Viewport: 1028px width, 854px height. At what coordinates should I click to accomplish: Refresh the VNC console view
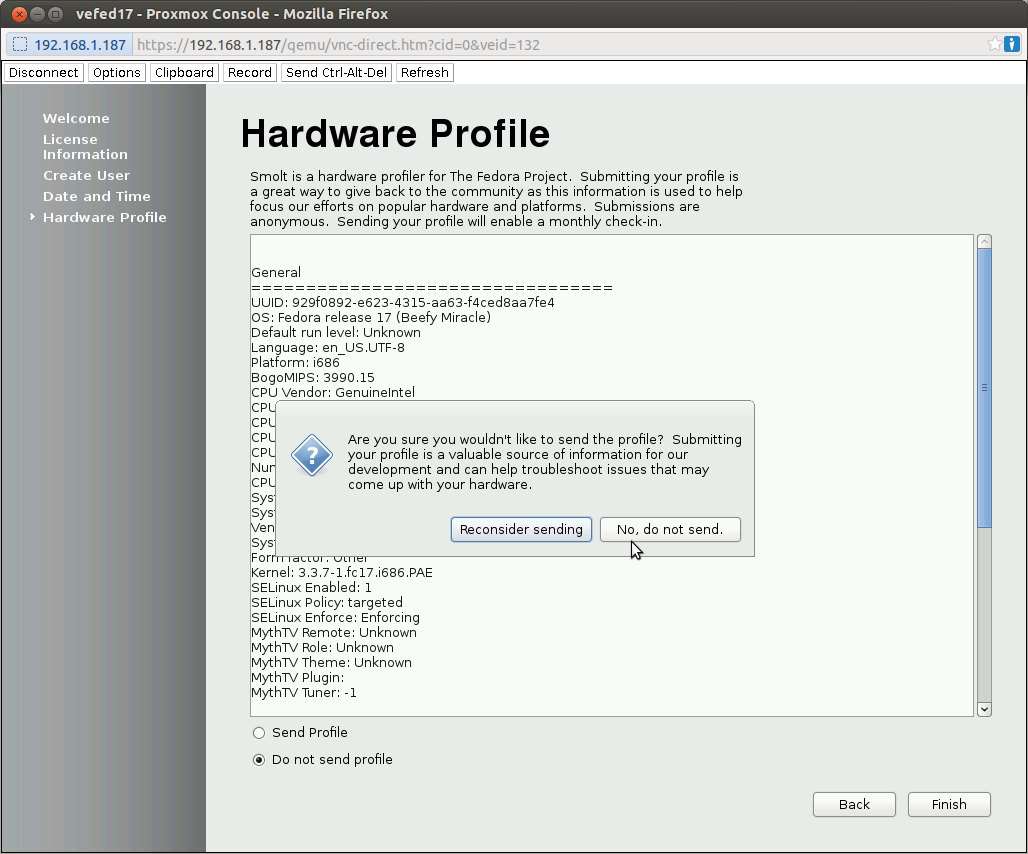tap(424, 72)
